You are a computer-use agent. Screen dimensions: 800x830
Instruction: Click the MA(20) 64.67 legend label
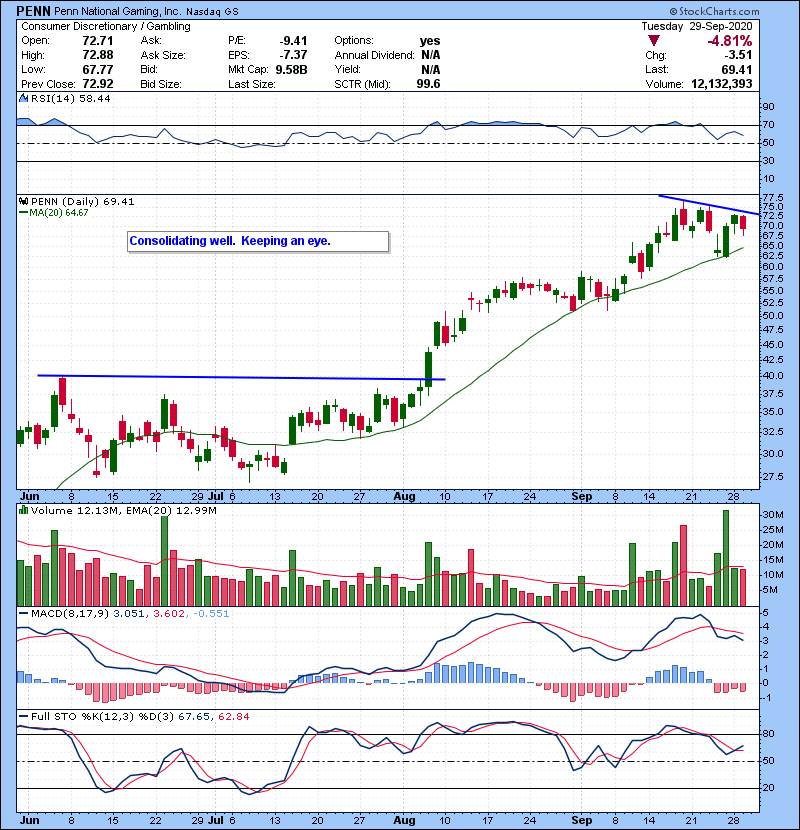(59, 212)
